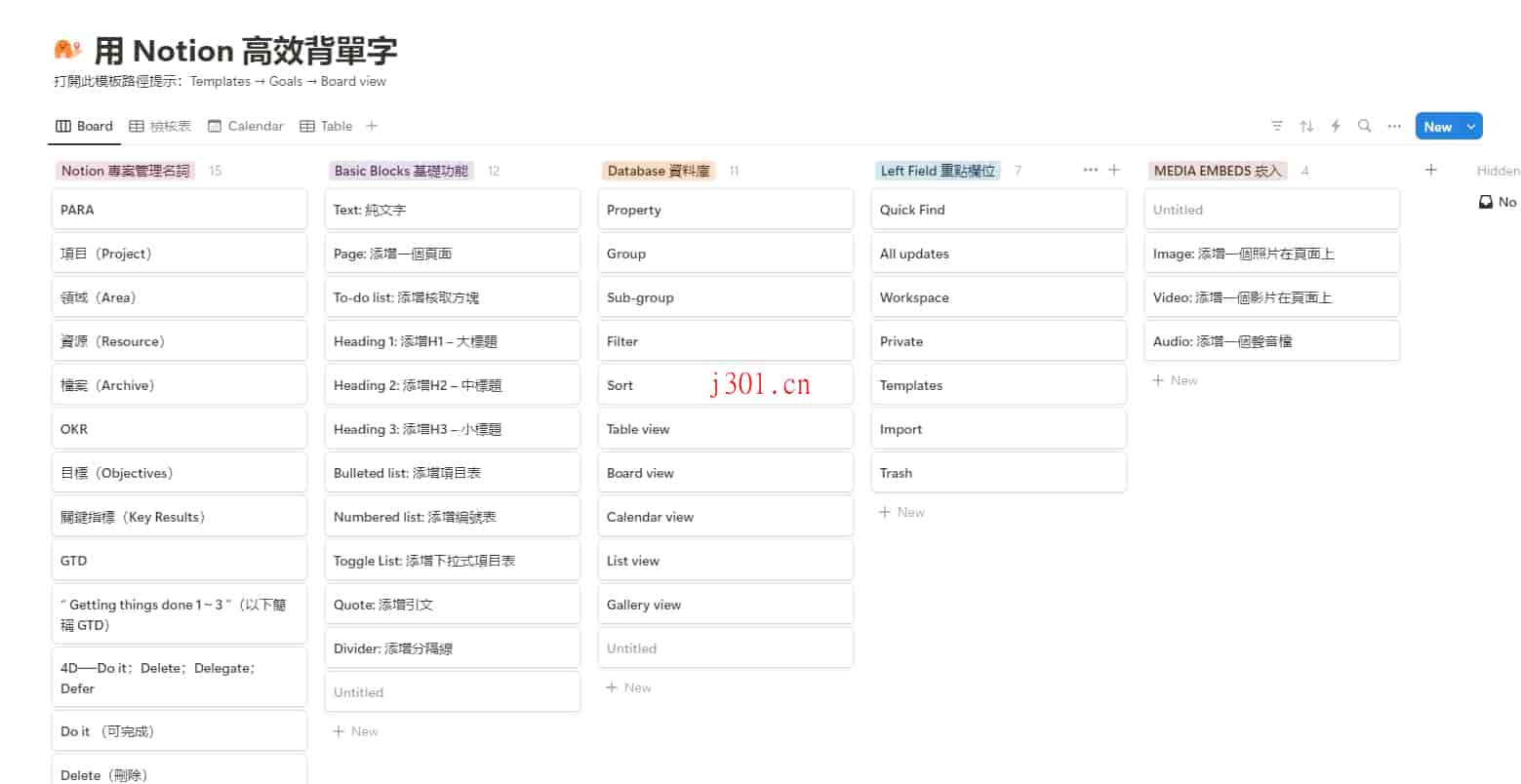Open the All updates card
This screenshot has width=1521, height=784.
tap(999, 254)
